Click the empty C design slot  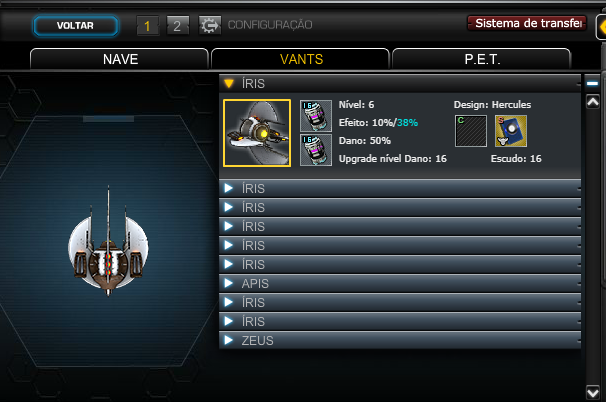click(471, 131)
